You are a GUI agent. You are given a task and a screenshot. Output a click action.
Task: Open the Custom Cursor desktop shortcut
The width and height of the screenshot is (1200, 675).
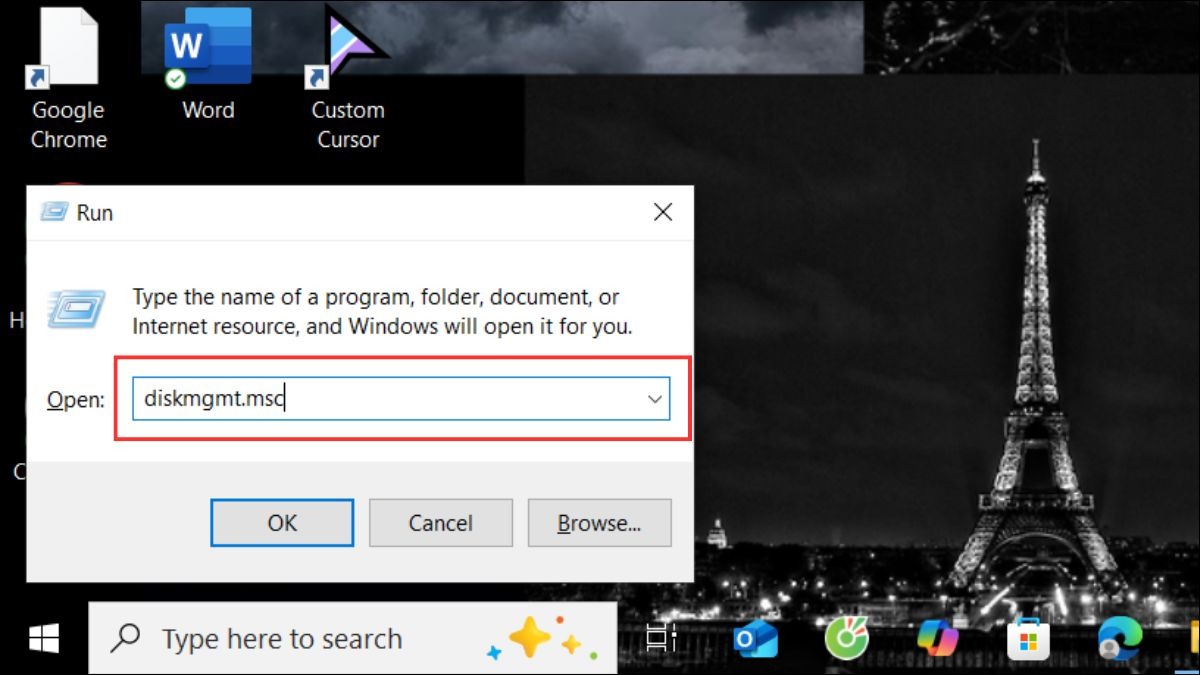(347, 78)
